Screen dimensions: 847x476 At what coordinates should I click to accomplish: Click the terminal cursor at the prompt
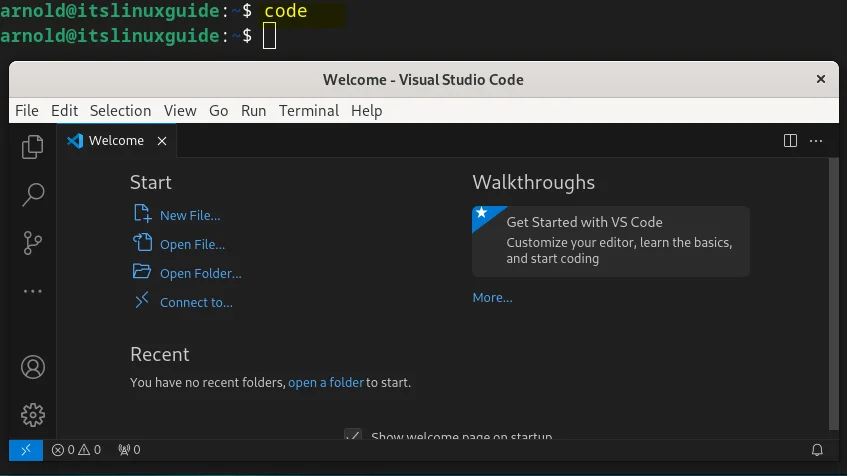(270, 36)
